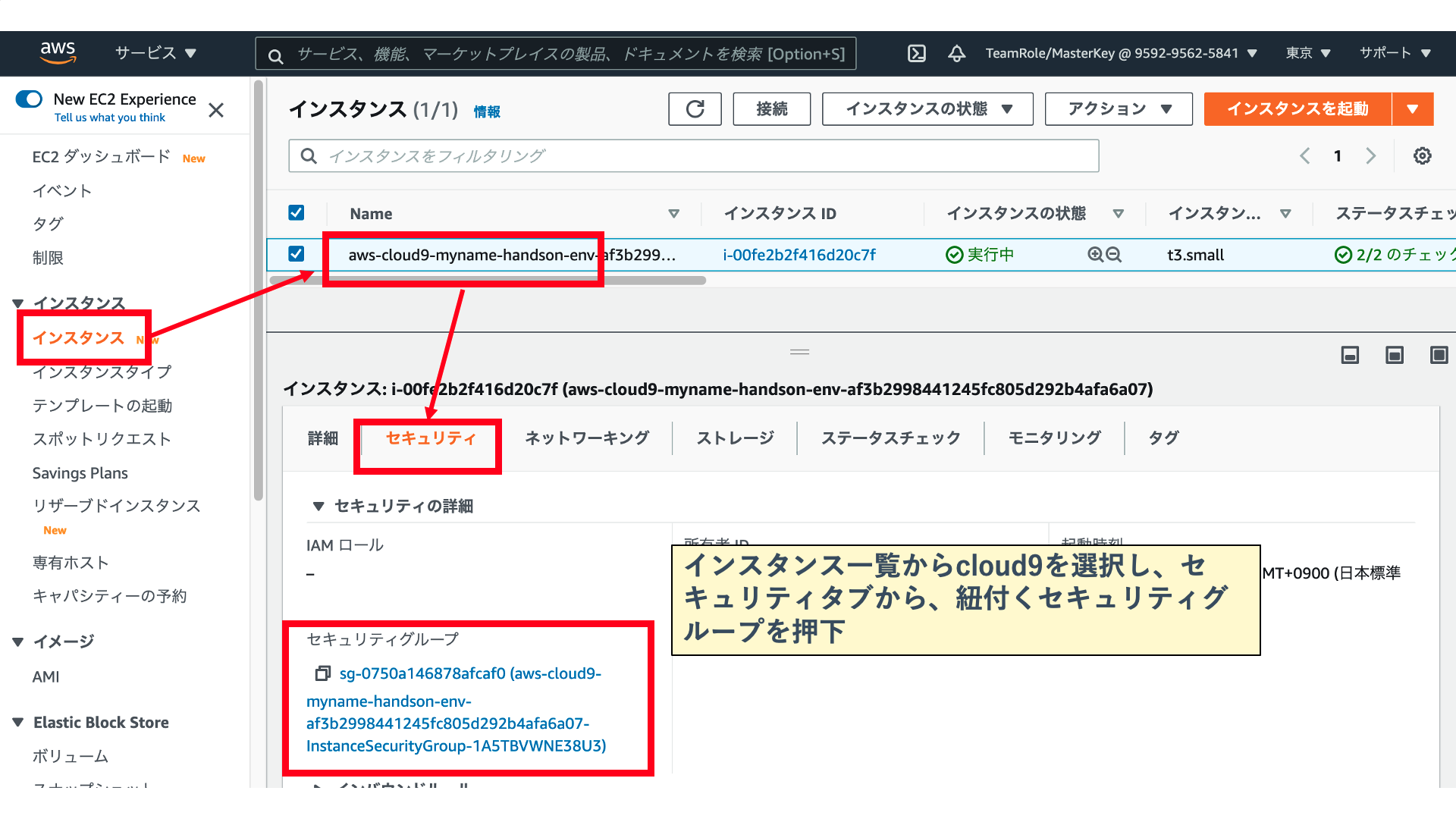Go to previous page of instances
Viewport: 1456px width, 819px height.
tap(1305, 155)
